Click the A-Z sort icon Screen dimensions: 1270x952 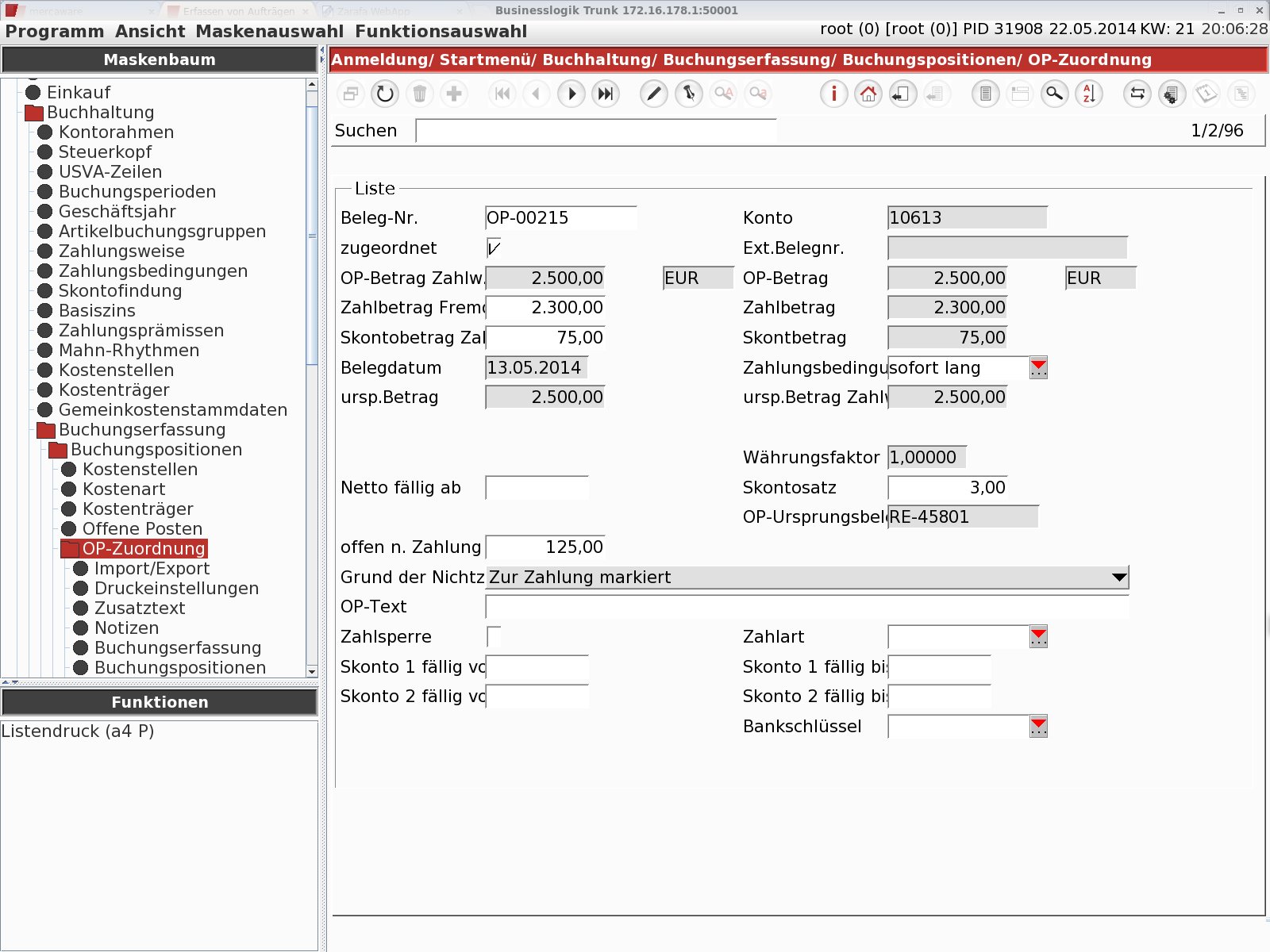(1089, 94)
